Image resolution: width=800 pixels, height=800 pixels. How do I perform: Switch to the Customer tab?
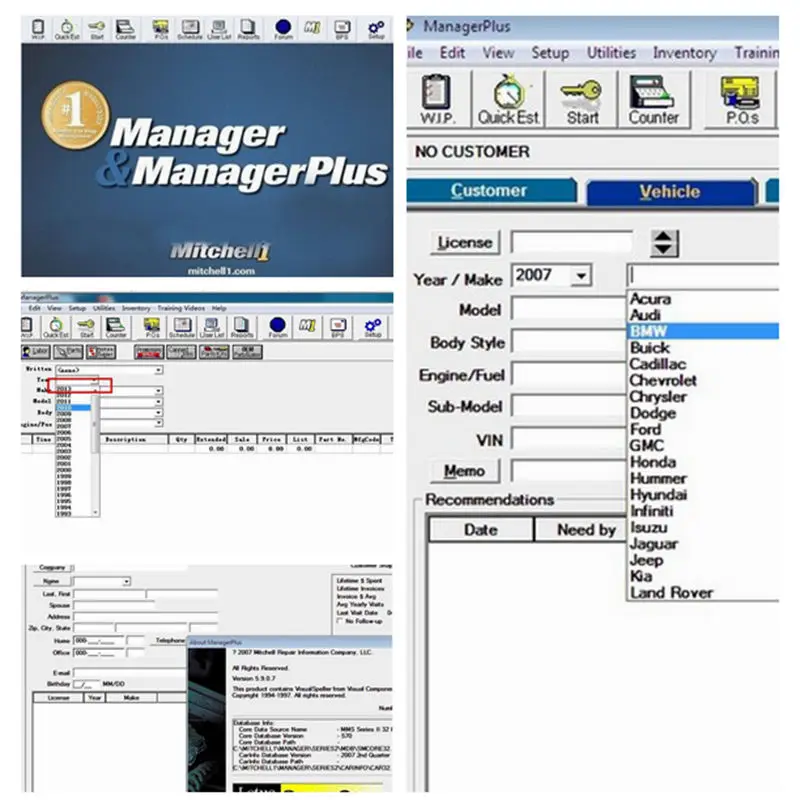click(491, 190)
